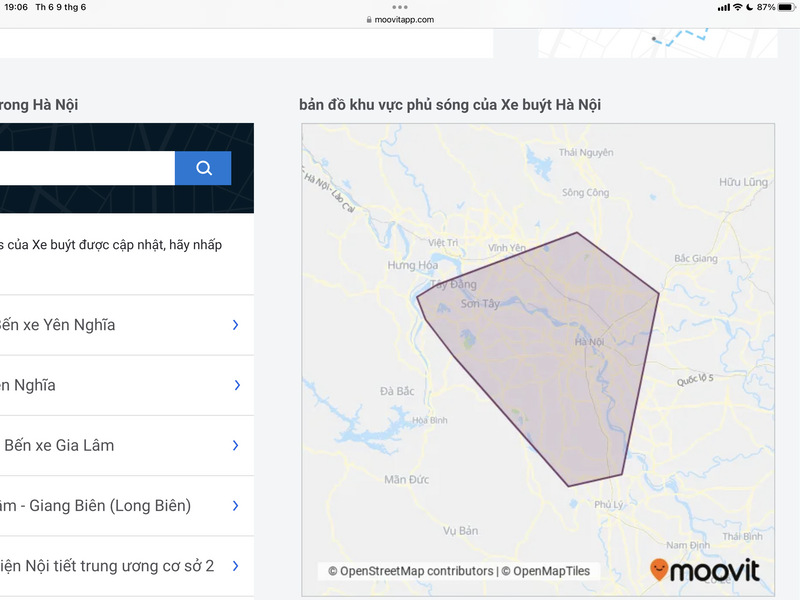The width and height of the screenshot is (800, 600).
Task: Open the OpenStreetMap contributors link
Action: click(410, 571)
